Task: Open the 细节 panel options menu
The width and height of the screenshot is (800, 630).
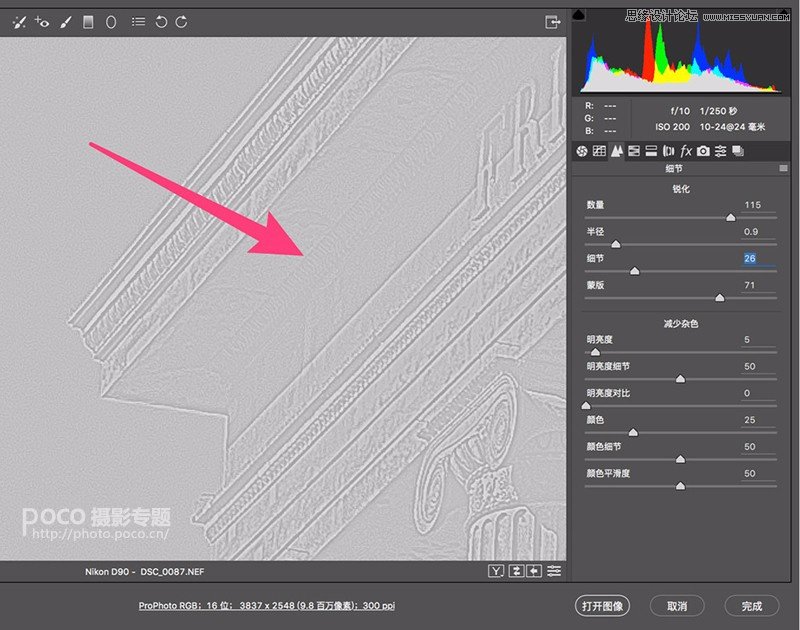Action: [x=783, y=168]
